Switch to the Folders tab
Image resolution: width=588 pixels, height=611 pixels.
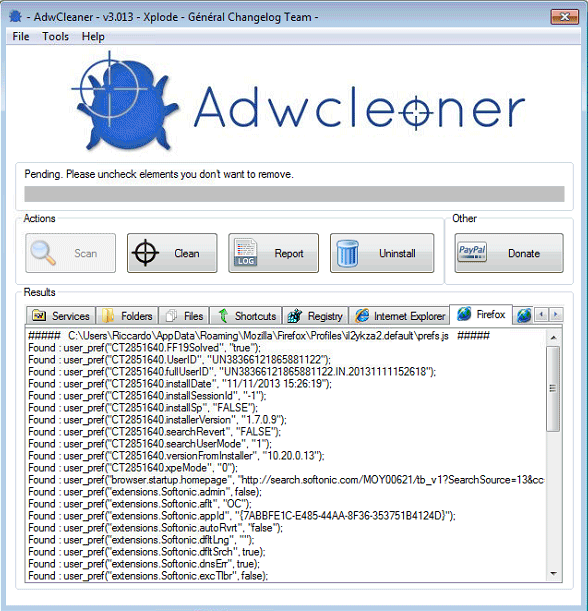(x=127, y=316)
